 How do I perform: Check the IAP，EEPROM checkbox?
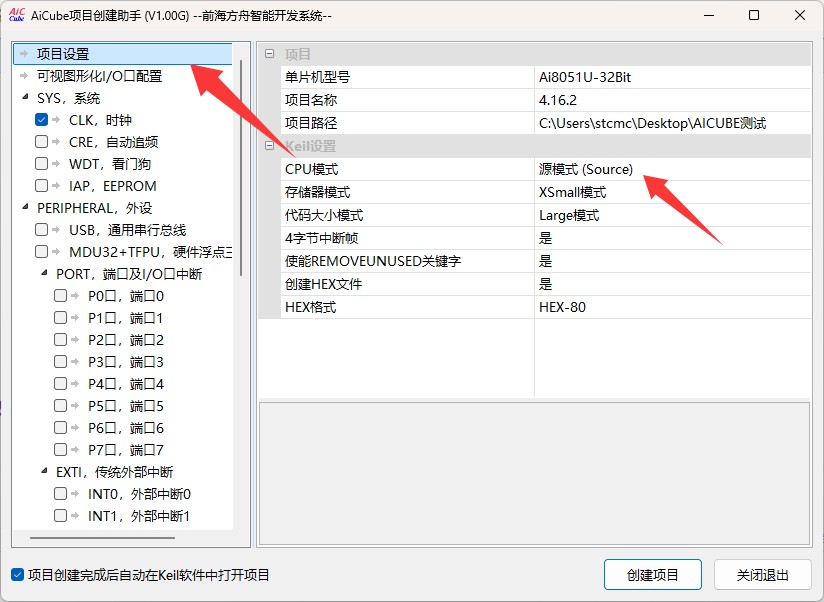coord(42,186)
